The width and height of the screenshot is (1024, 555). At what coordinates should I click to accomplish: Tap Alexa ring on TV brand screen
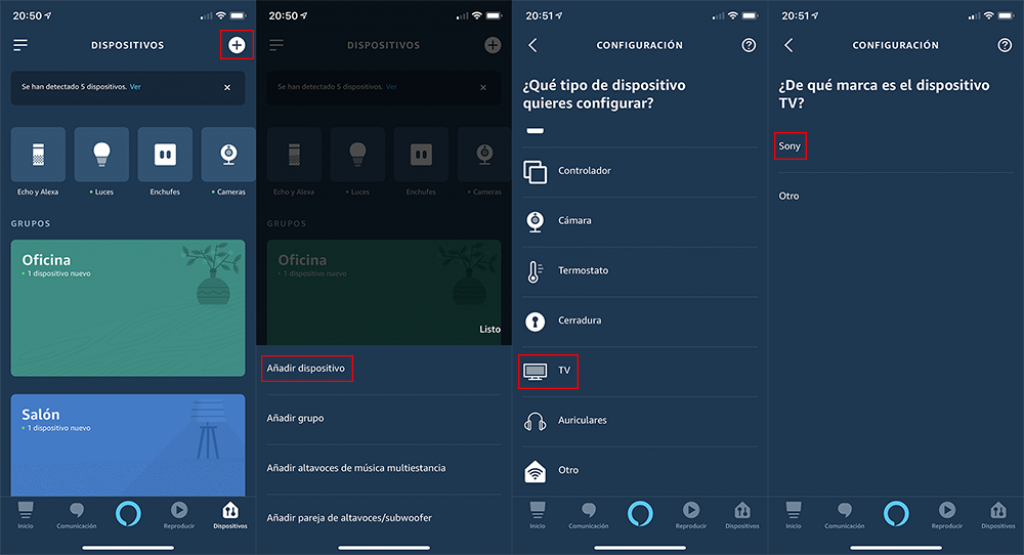coord(896,514)
